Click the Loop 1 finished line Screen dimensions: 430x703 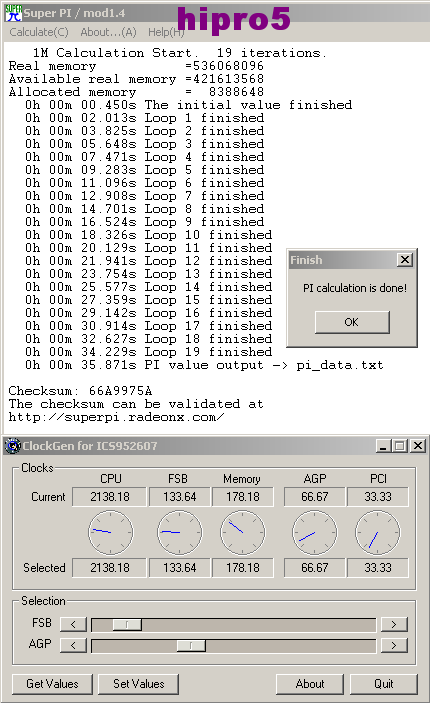click(145, 118)
